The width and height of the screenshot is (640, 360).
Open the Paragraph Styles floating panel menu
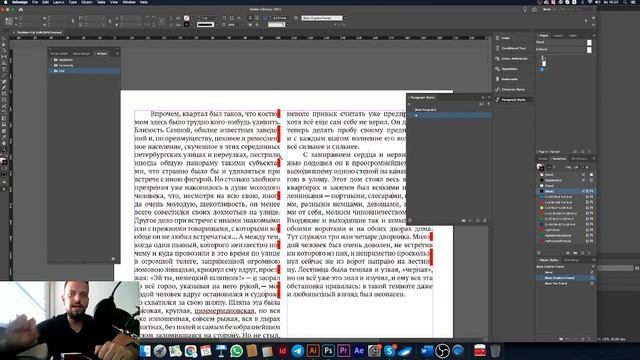pyautogui.click(x=489, y=98)
